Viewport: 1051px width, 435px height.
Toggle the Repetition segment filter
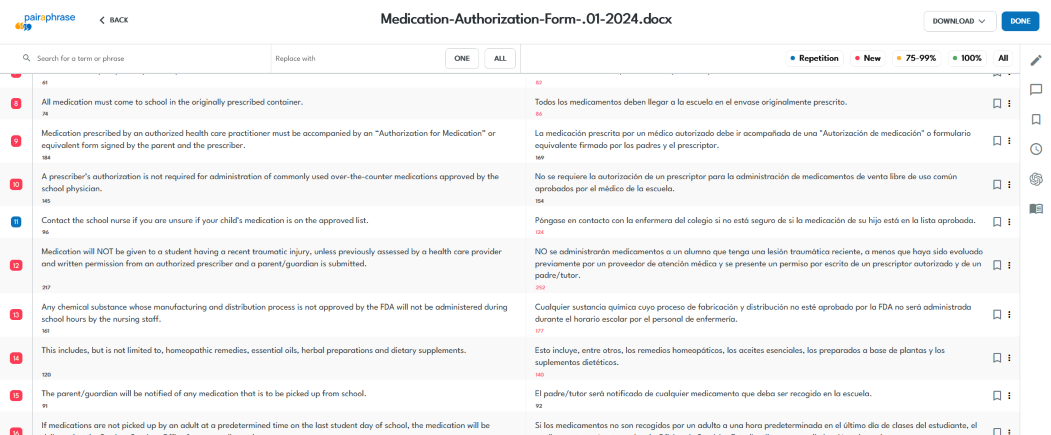point(814,58)
